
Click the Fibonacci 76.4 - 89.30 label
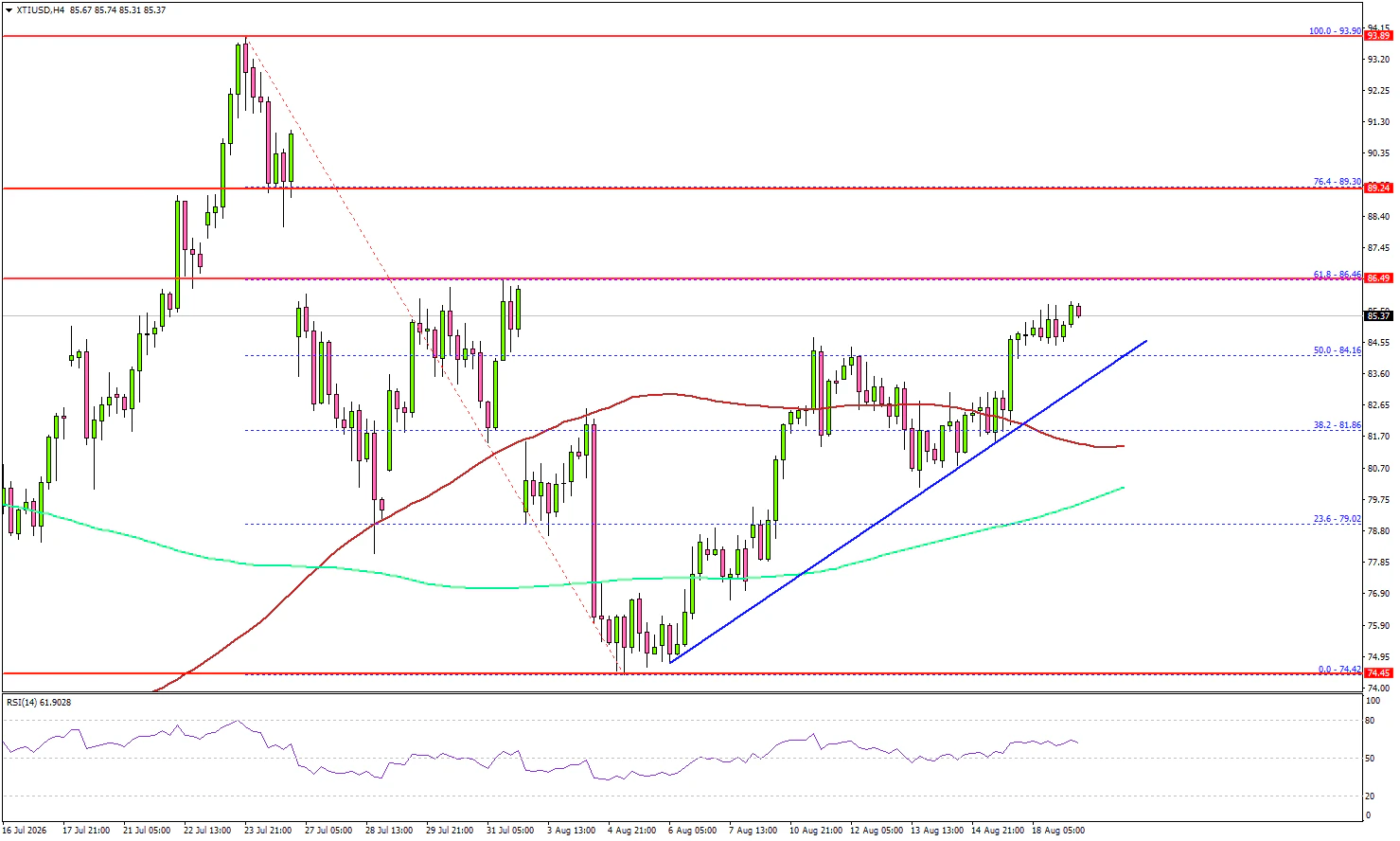click(x=1337, y=182)
